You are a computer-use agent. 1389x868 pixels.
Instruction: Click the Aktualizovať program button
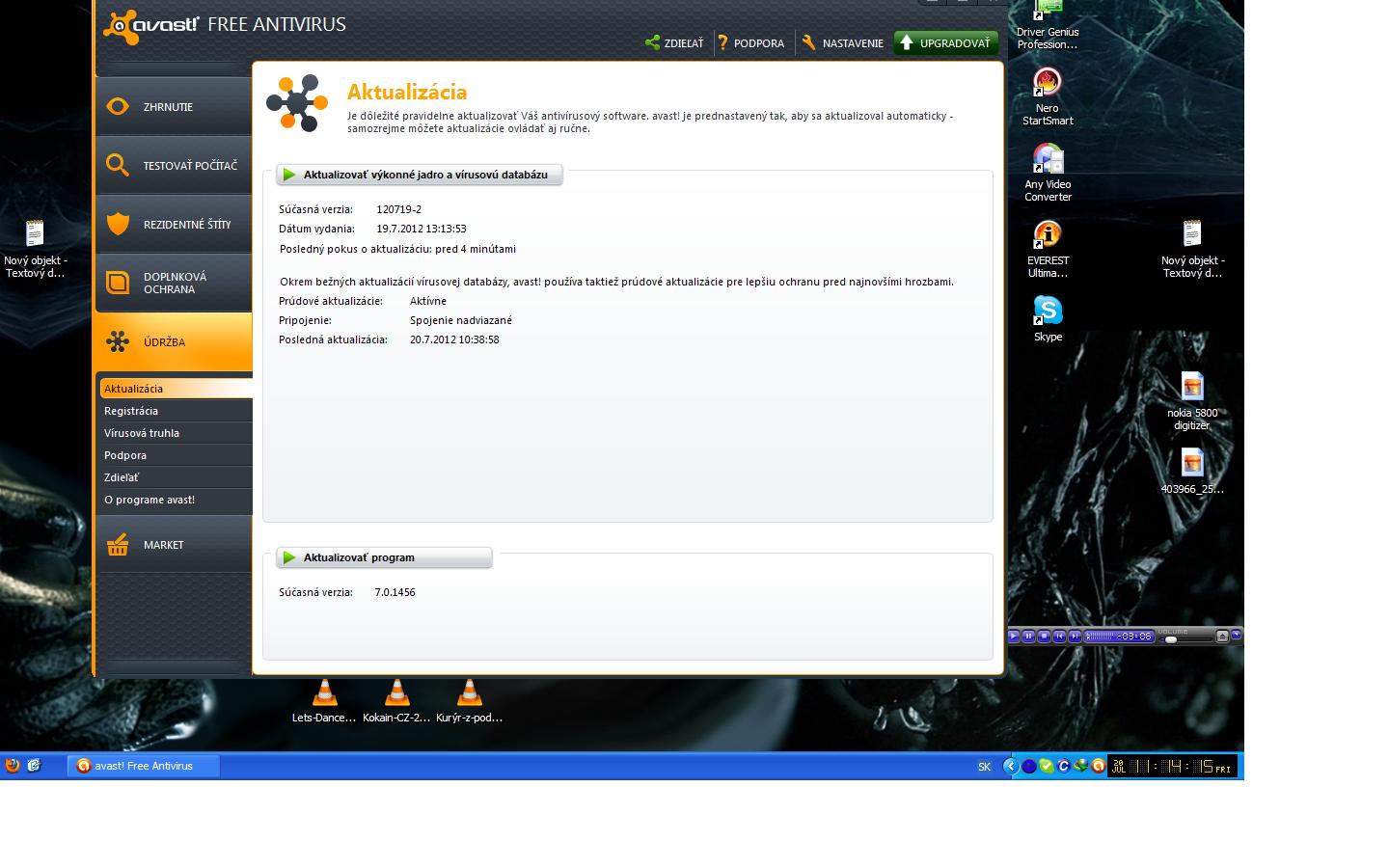[384, 557]
